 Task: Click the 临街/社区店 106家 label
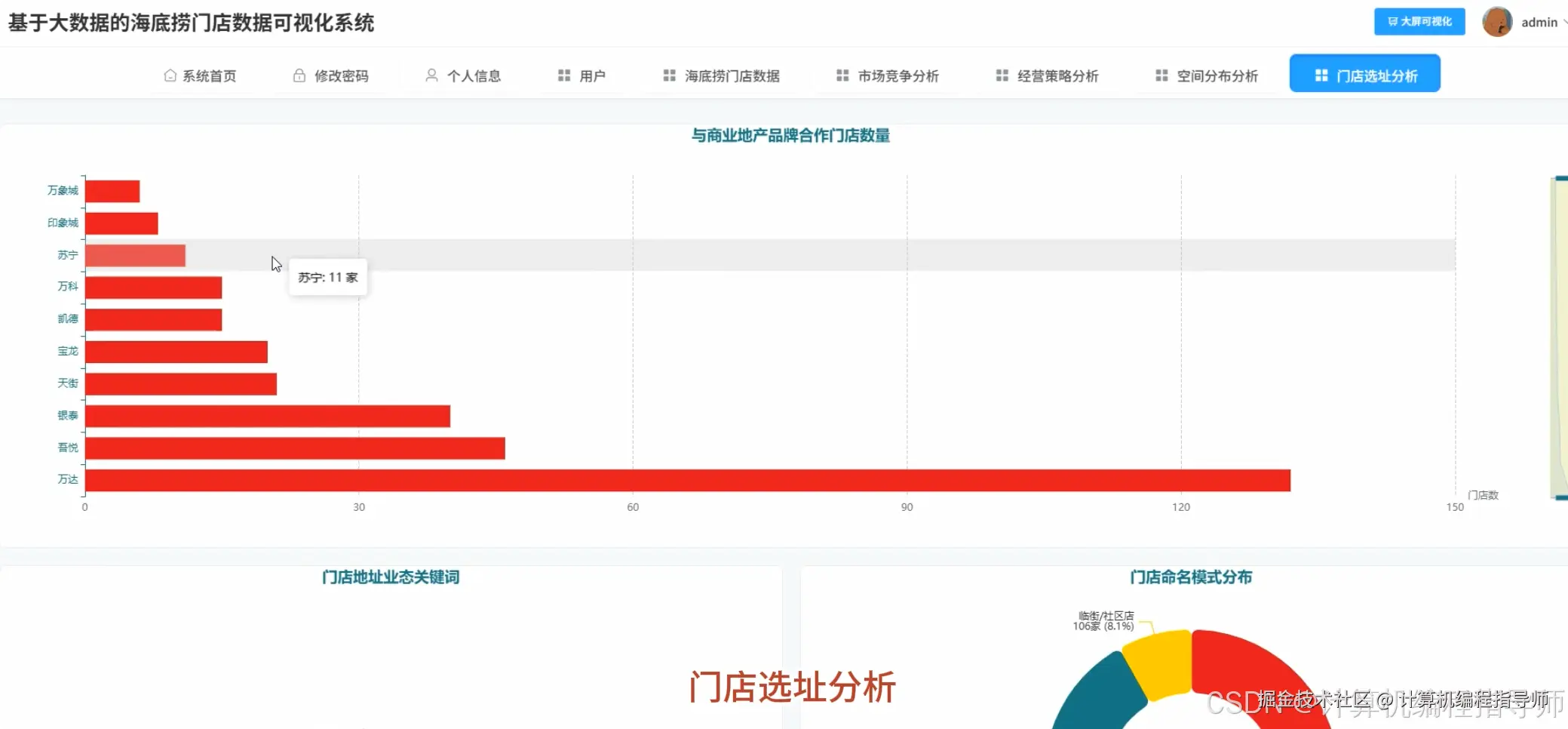(x=1103, y=621)
